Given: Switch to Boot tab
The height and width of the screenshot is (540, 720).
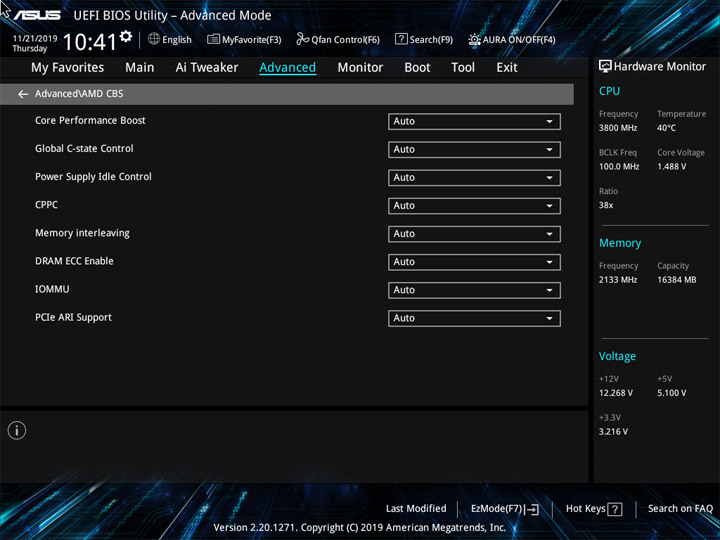Looking at the screenshot, I should [417, 68].
